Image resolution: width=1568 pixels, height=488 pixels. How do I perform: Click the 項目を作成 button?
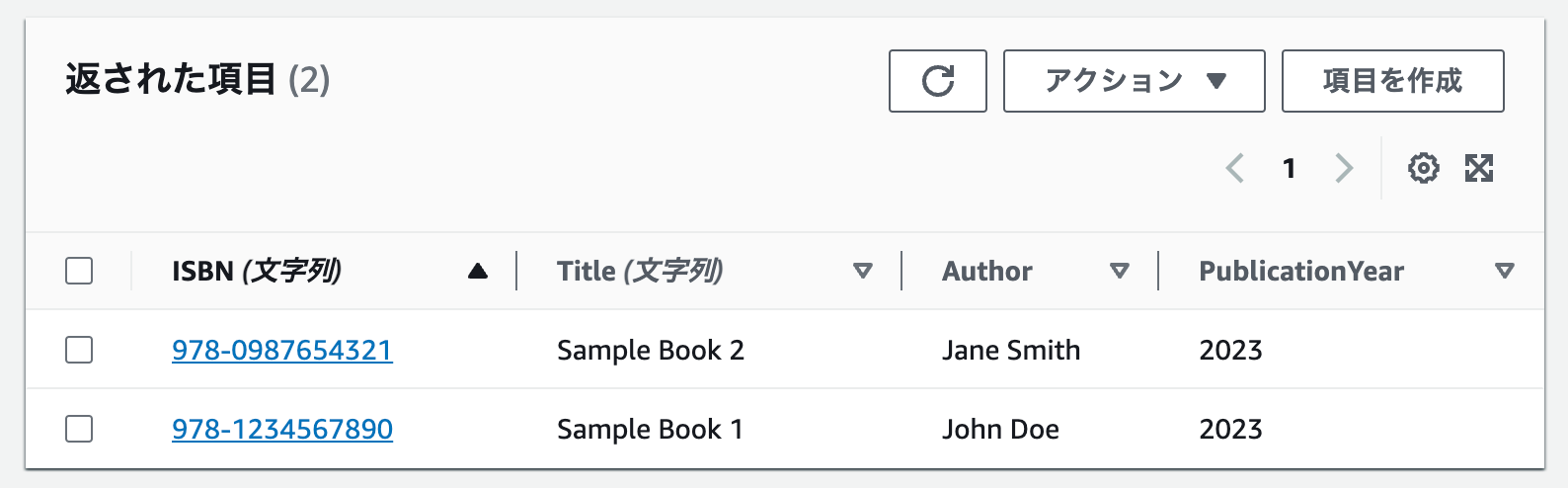pos(1392,81)
